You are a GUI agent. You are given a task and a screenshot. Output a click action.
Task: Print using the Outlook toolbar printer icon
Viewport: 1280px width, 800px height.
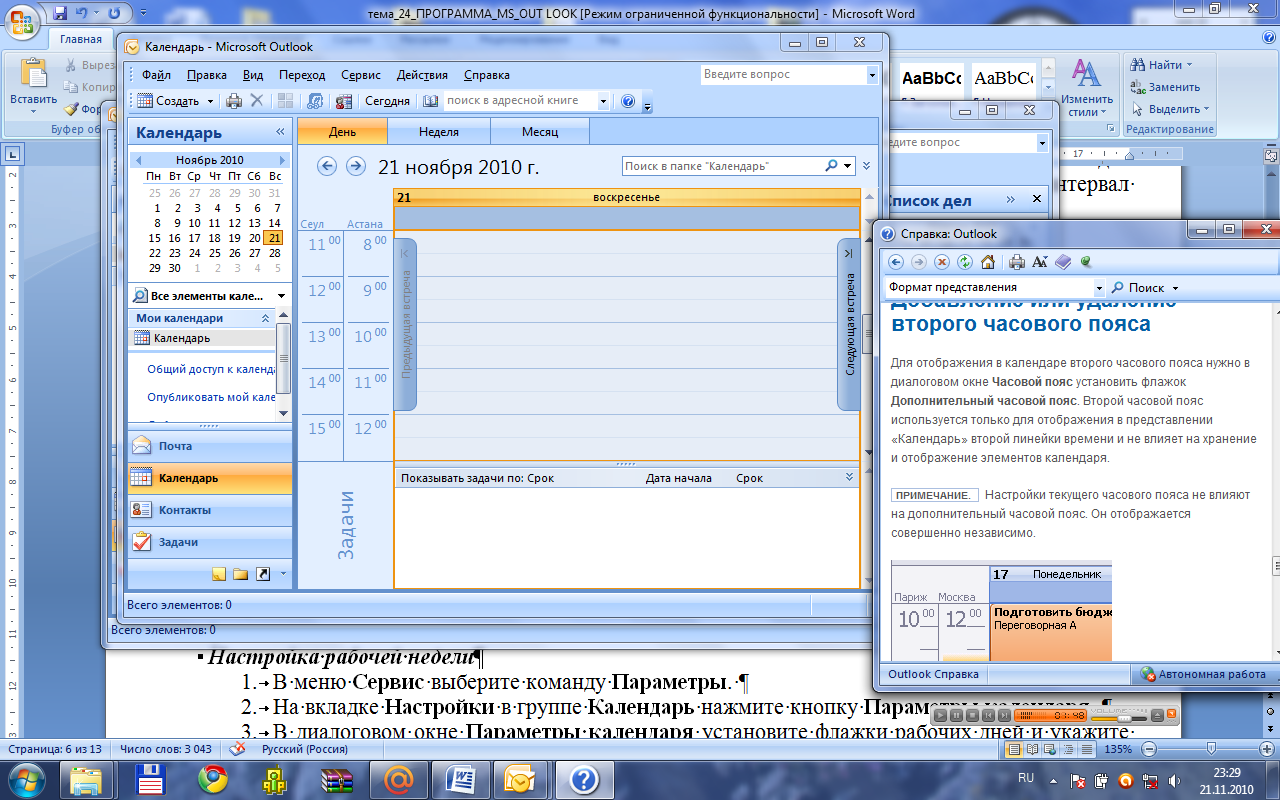234,101
